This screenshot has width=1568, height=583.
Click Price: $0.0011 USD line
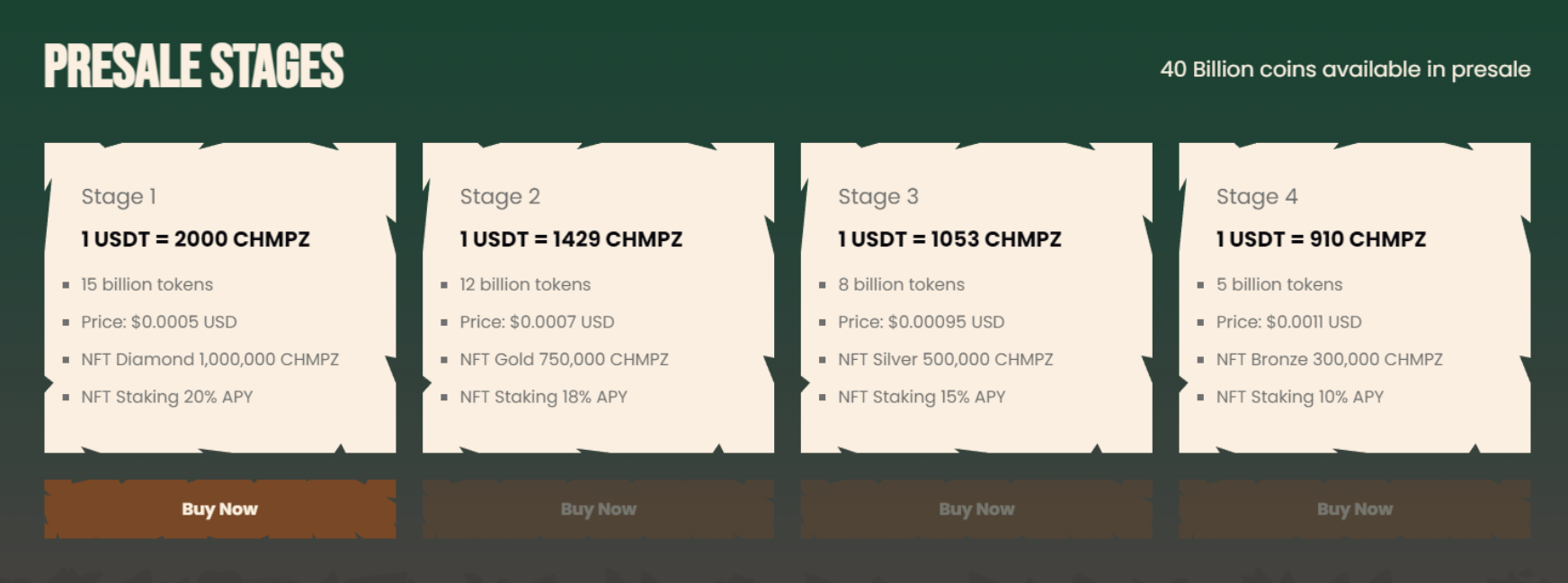click(x=1288, y=322)
